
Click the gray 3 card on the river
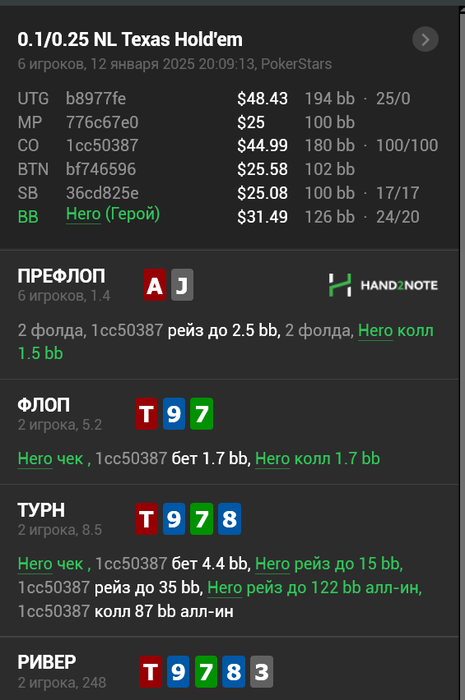tap(262, 671)
